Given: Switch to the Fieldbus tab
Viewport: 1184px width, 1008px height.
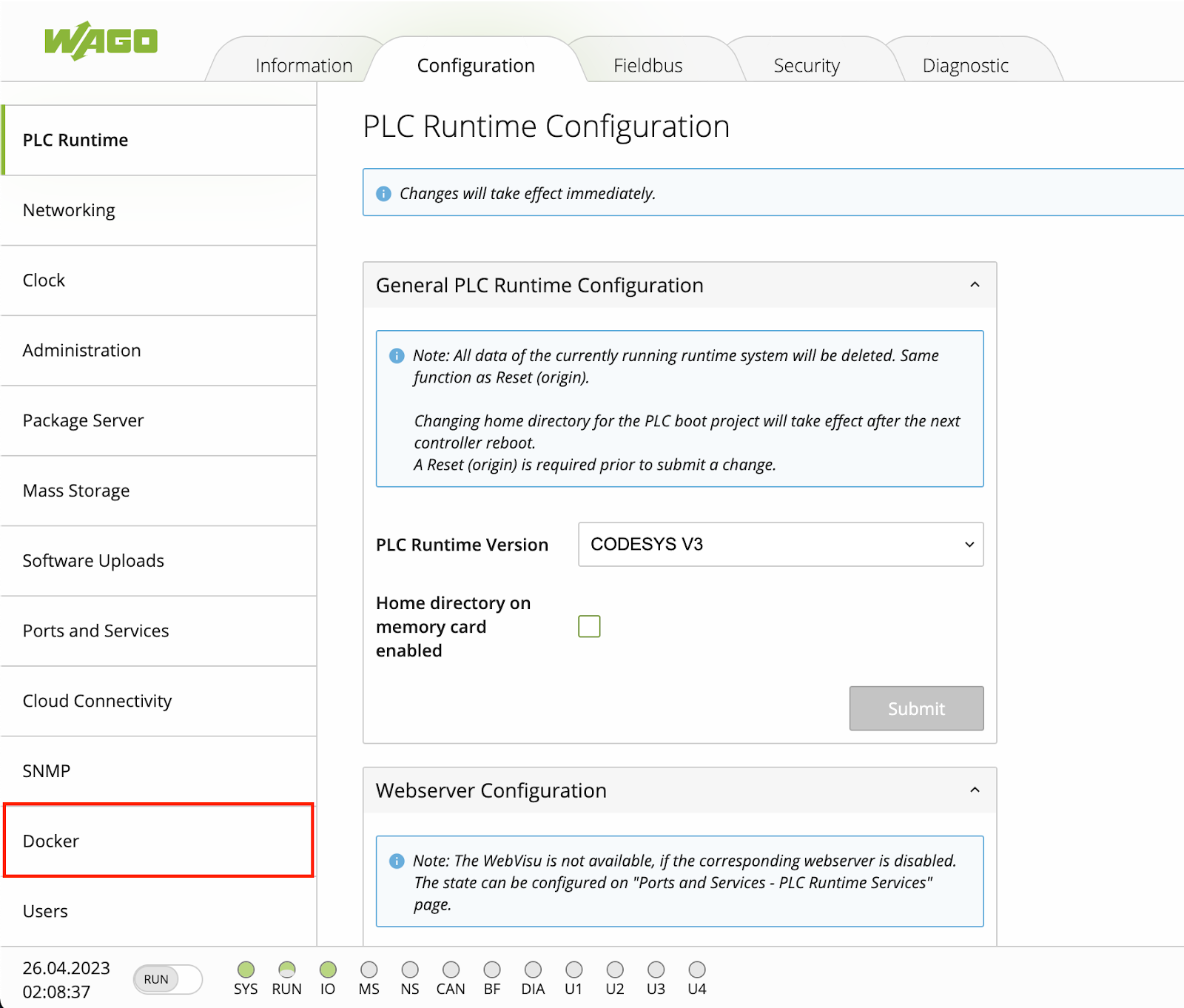Looking at the screenshot, I should click(x=647, y=66).
